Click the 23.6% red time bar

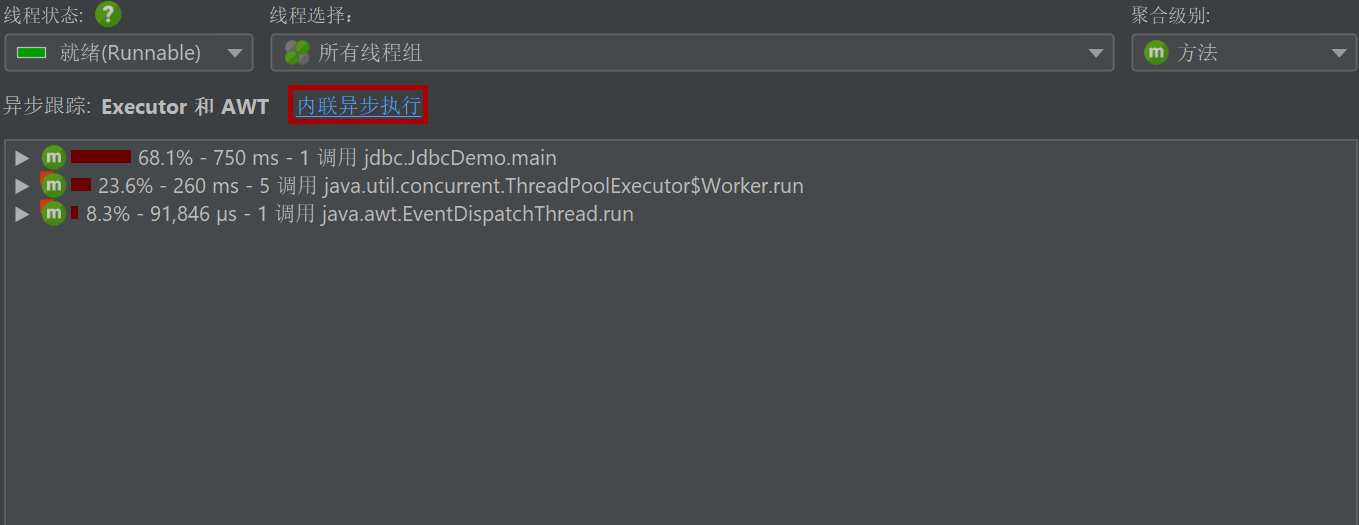(x=81, y=185)
